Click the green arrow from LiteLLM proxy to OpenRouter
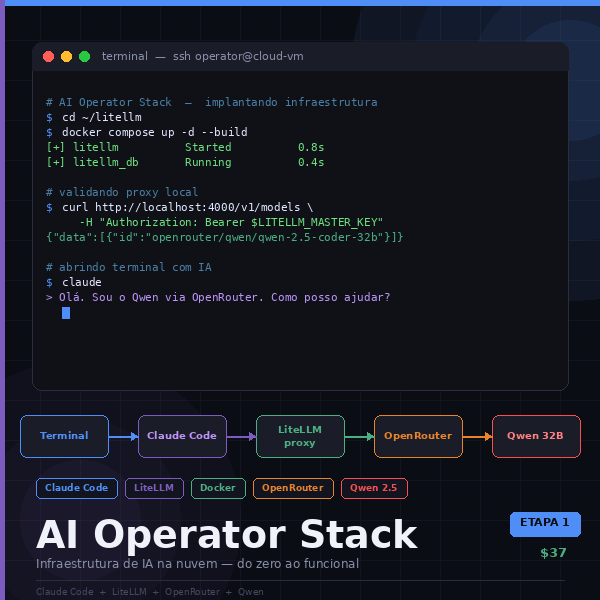Image resolution: width=600 pixels, height=600 pixels. [x=359, y=436]
